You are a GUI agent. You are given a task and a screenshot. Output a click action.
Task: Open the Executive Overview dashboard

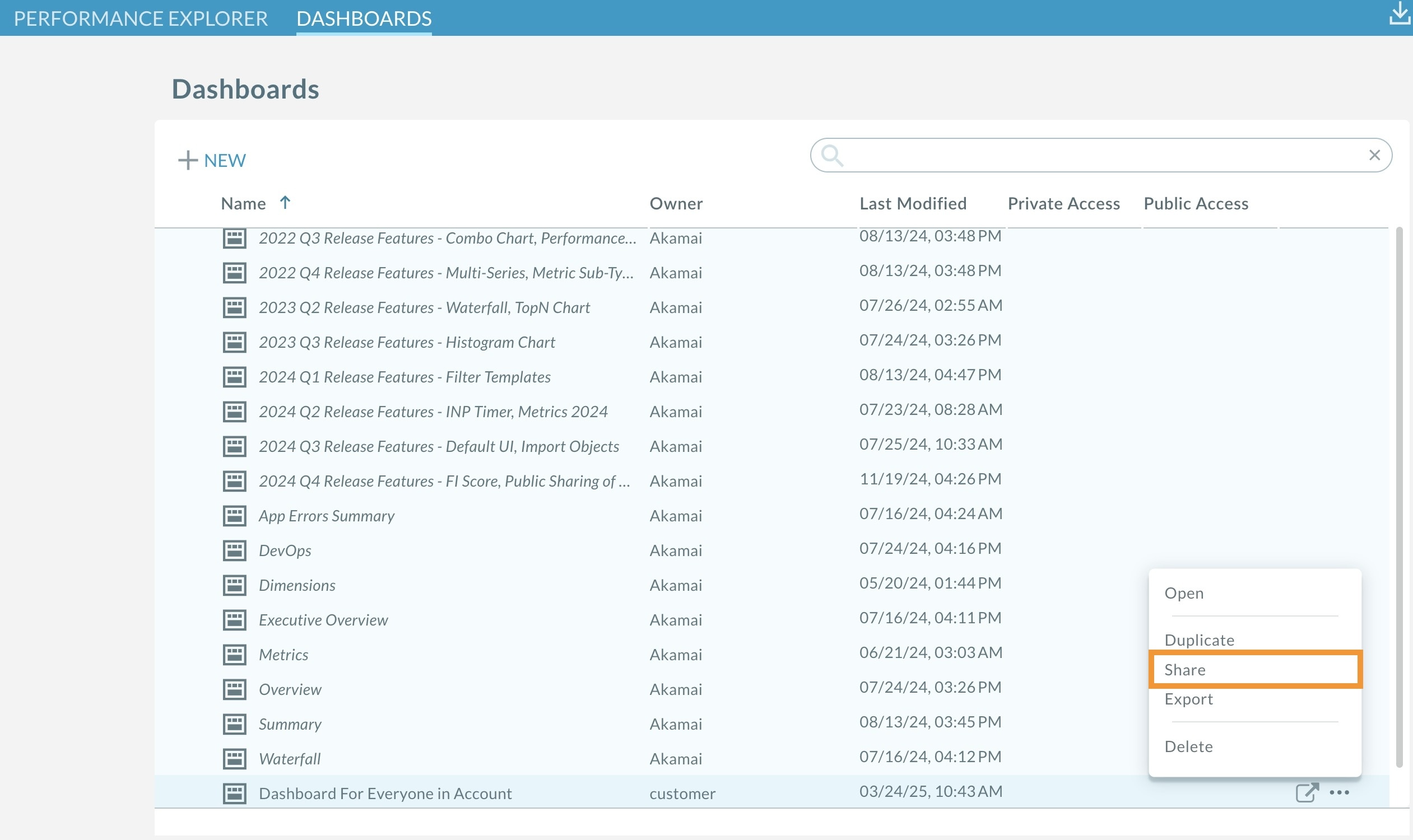pyautogui.click(x=323, y=620)
